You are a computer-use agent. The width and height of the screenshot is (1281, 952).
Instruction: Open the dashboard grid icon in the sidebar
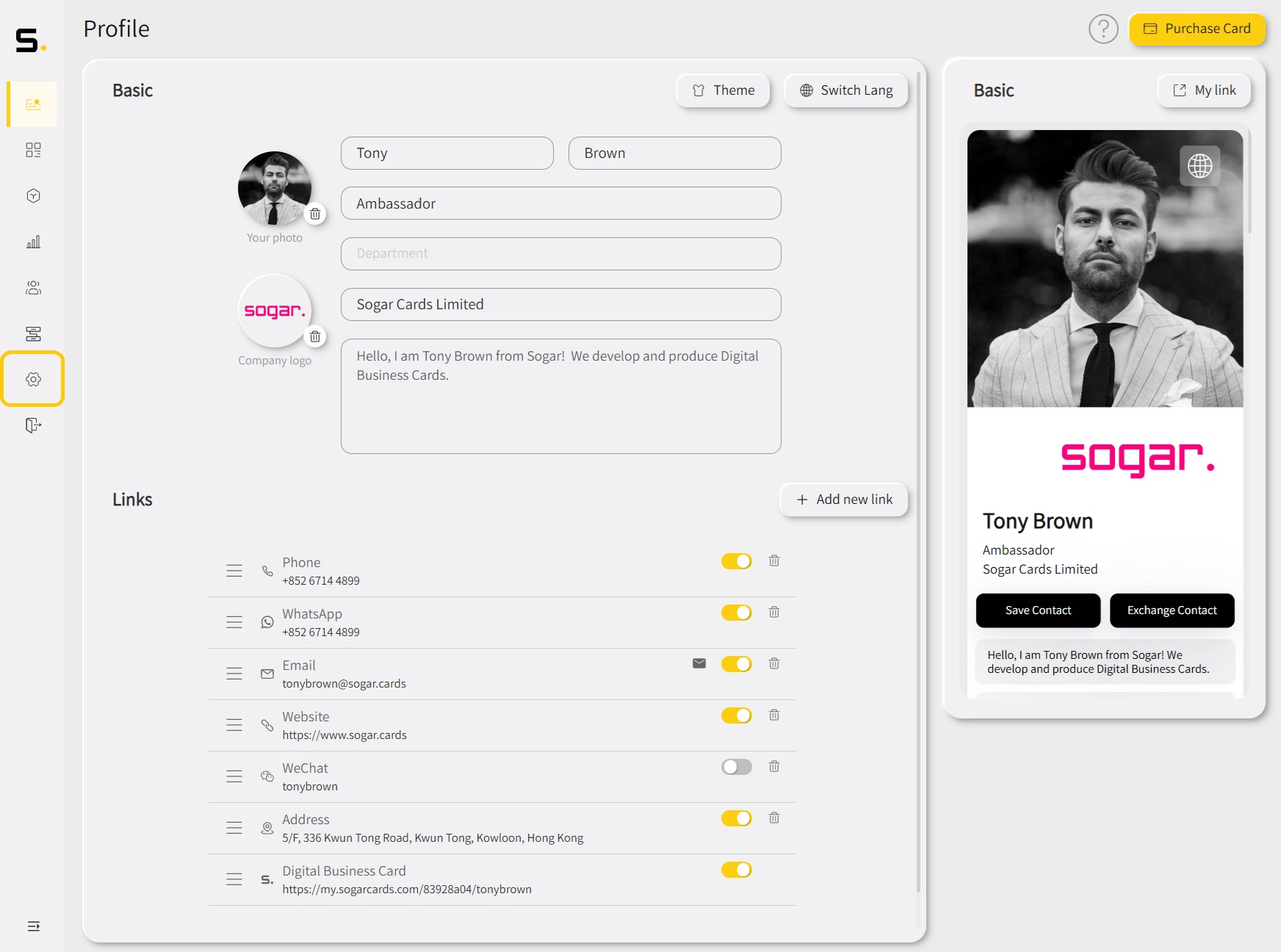tap(32, 150)
